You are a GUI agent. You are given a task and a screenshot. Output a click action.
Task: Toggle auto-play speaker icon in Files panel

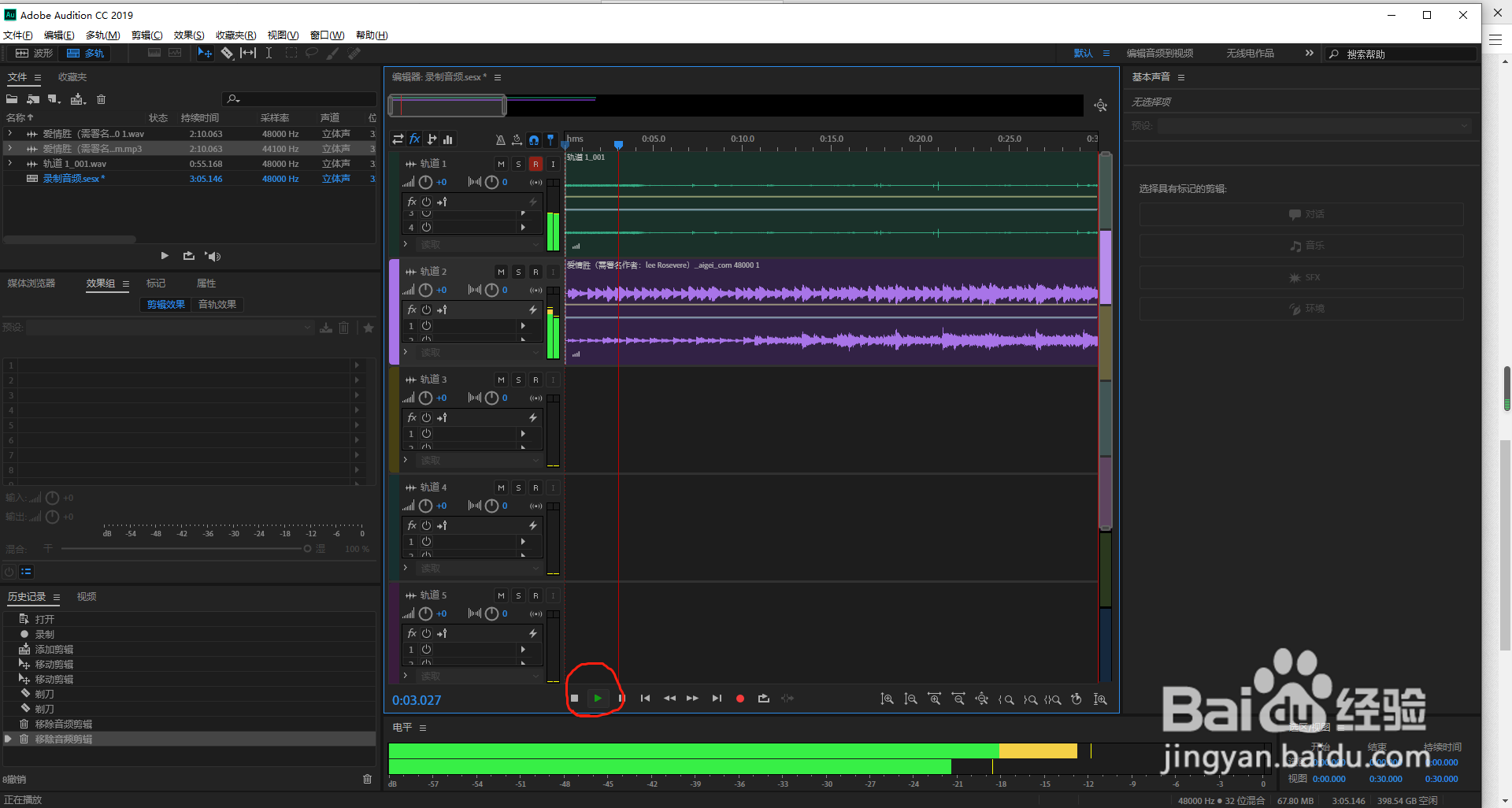213,256
